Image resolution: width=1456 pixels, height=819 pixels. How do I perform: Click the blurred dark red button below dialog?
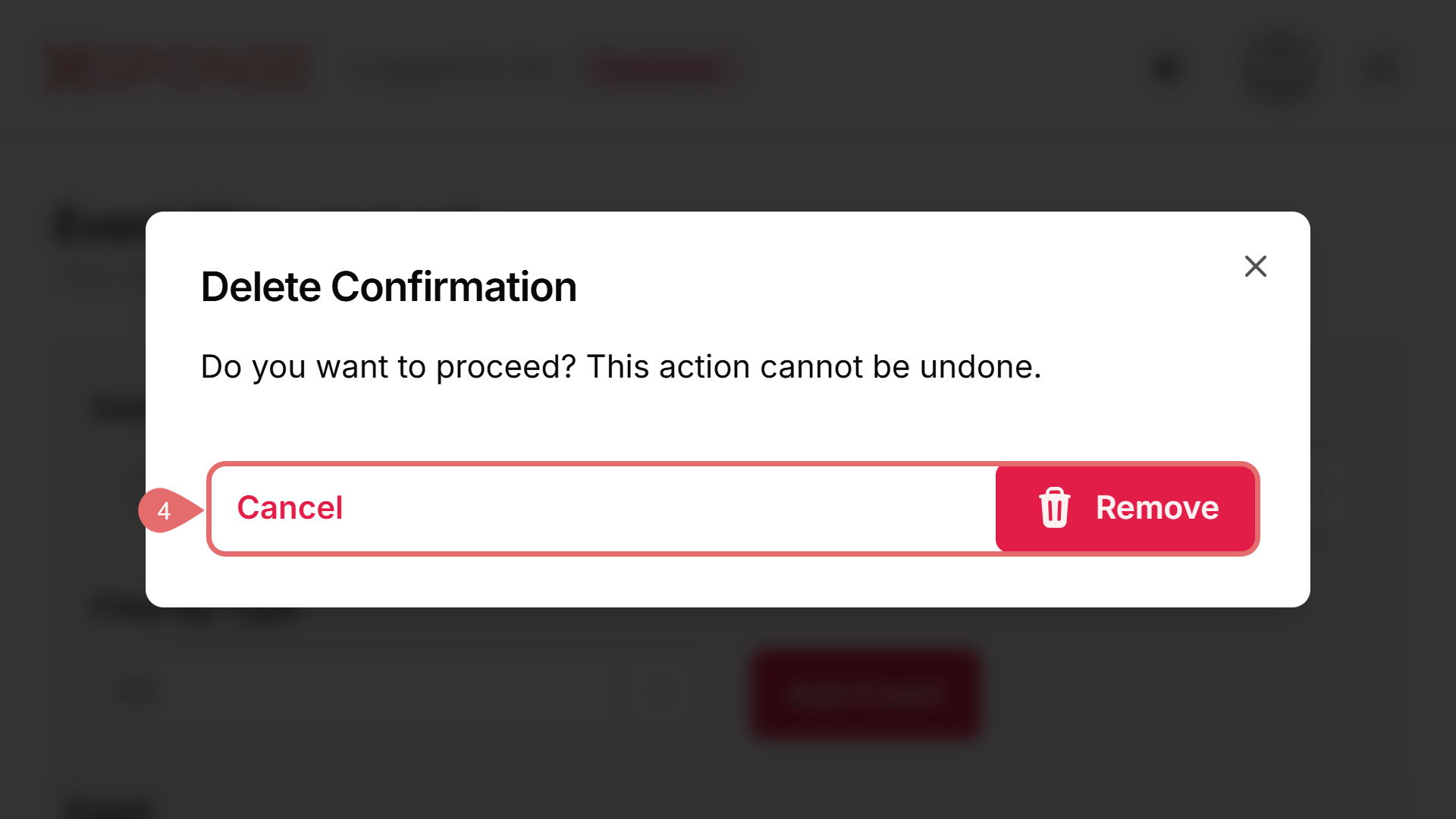coord(865,693)
